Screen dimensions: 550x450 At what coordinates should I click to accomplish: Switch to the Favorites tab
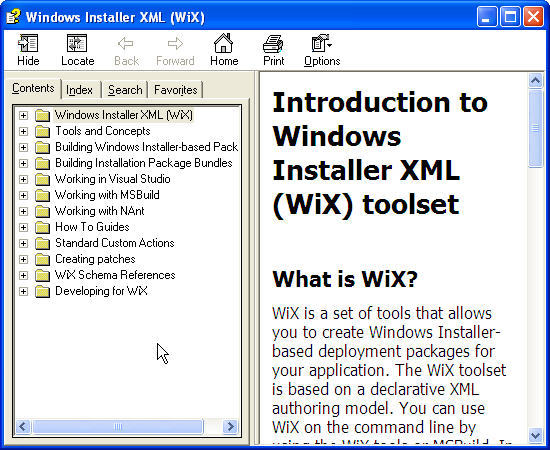[175, 90]
